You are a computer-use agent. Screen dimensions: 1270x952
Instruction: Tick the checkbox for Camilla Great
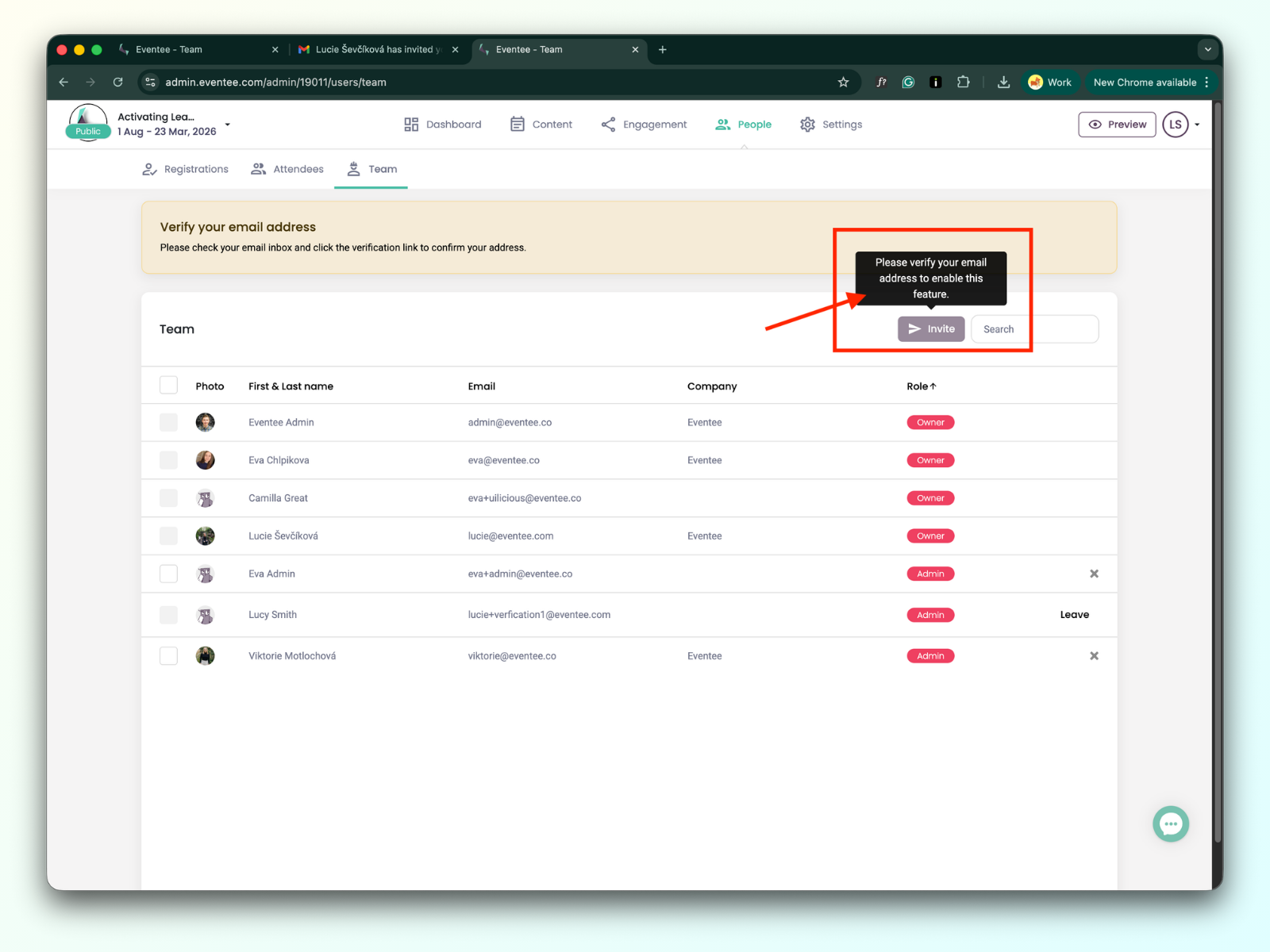point(168,498)
